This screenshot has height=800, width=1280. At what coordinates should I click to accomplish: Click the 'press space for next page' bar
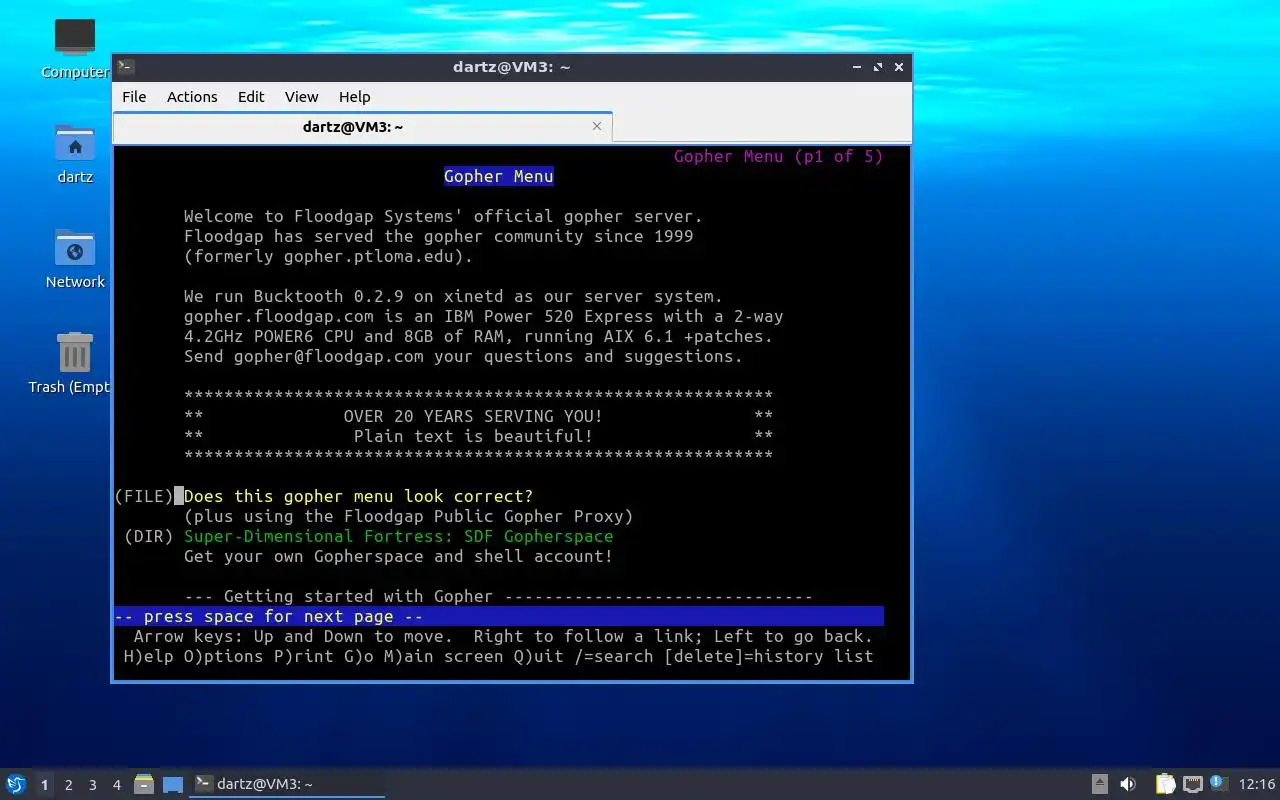pyautogui.click(x=498, y=616)
